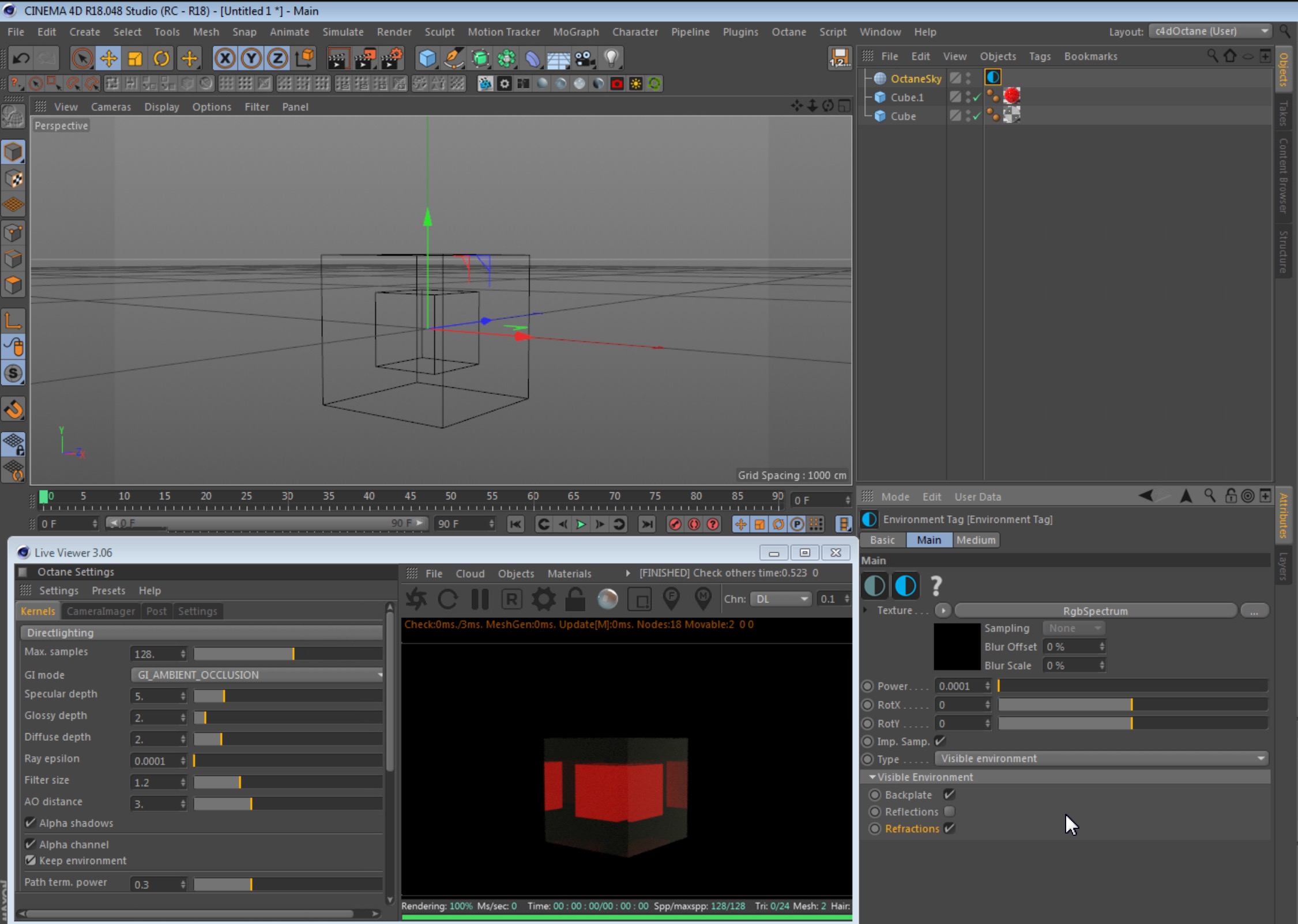1298x924 pixels.
Task: Enable the Reflections checkbox
Action: [x=949, y=812]
